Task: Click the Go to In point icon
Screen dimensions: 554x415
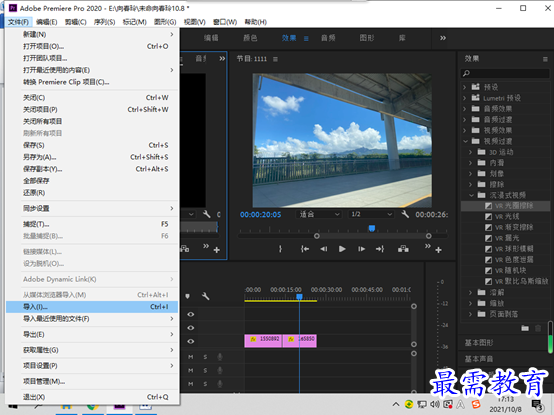Action: point(305,249)
